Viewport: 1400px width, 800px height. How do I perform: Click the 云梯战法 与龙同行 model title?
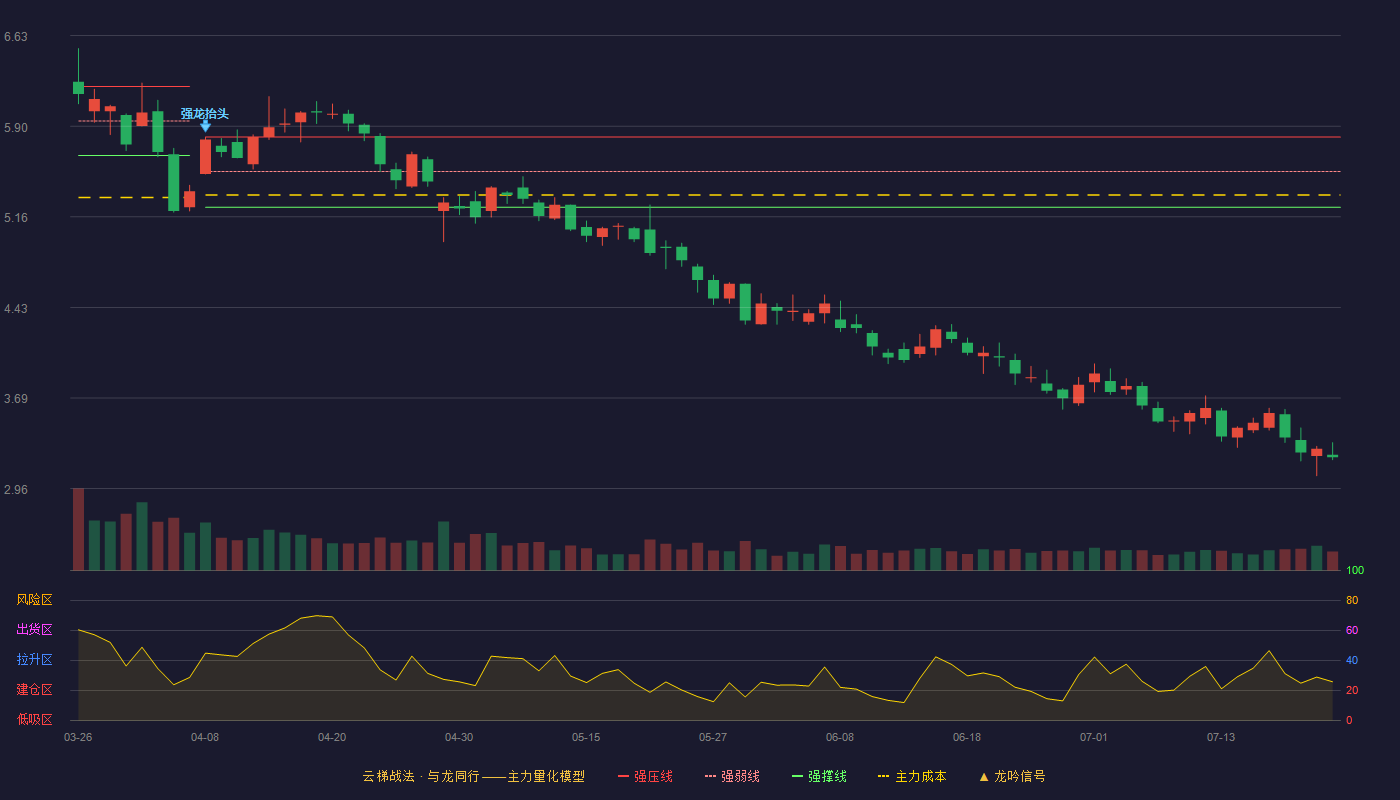click(x=473, y=776)
